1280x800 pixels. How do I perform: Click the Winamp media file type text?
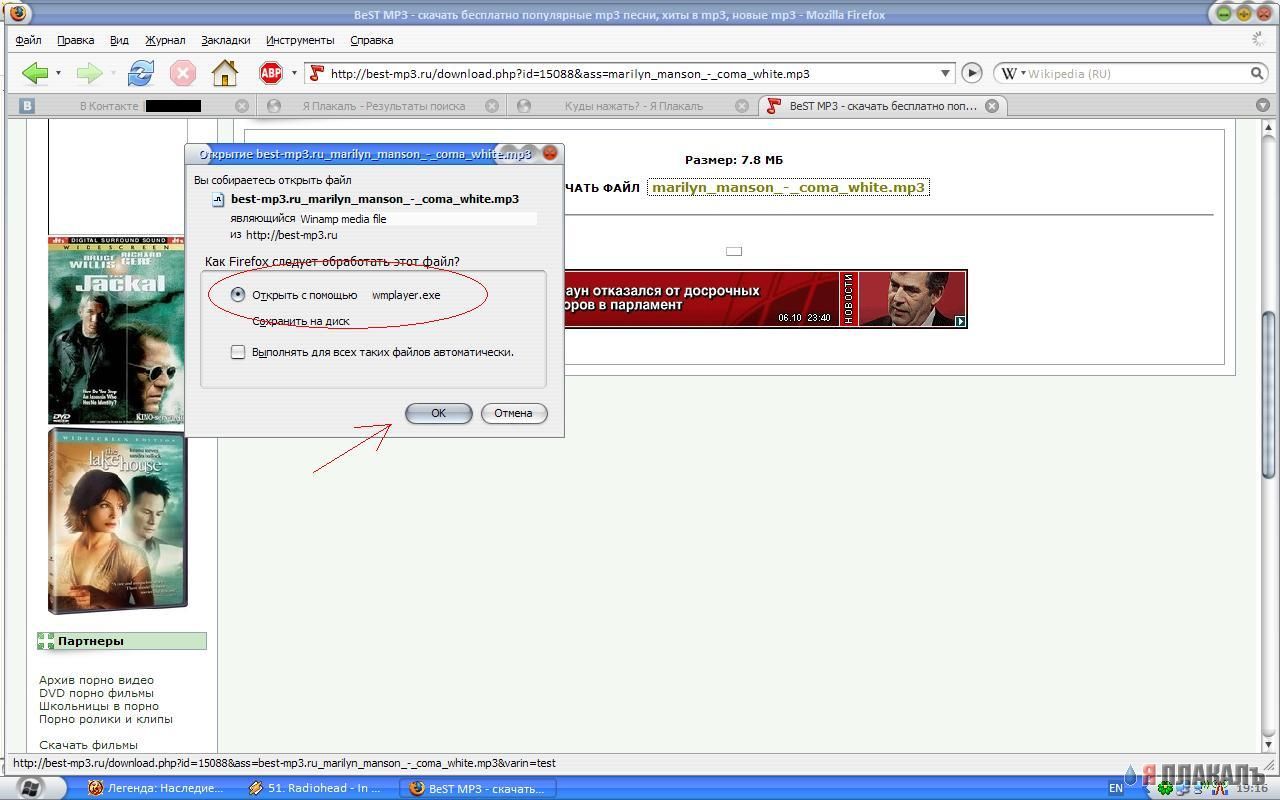coord(343,219)
